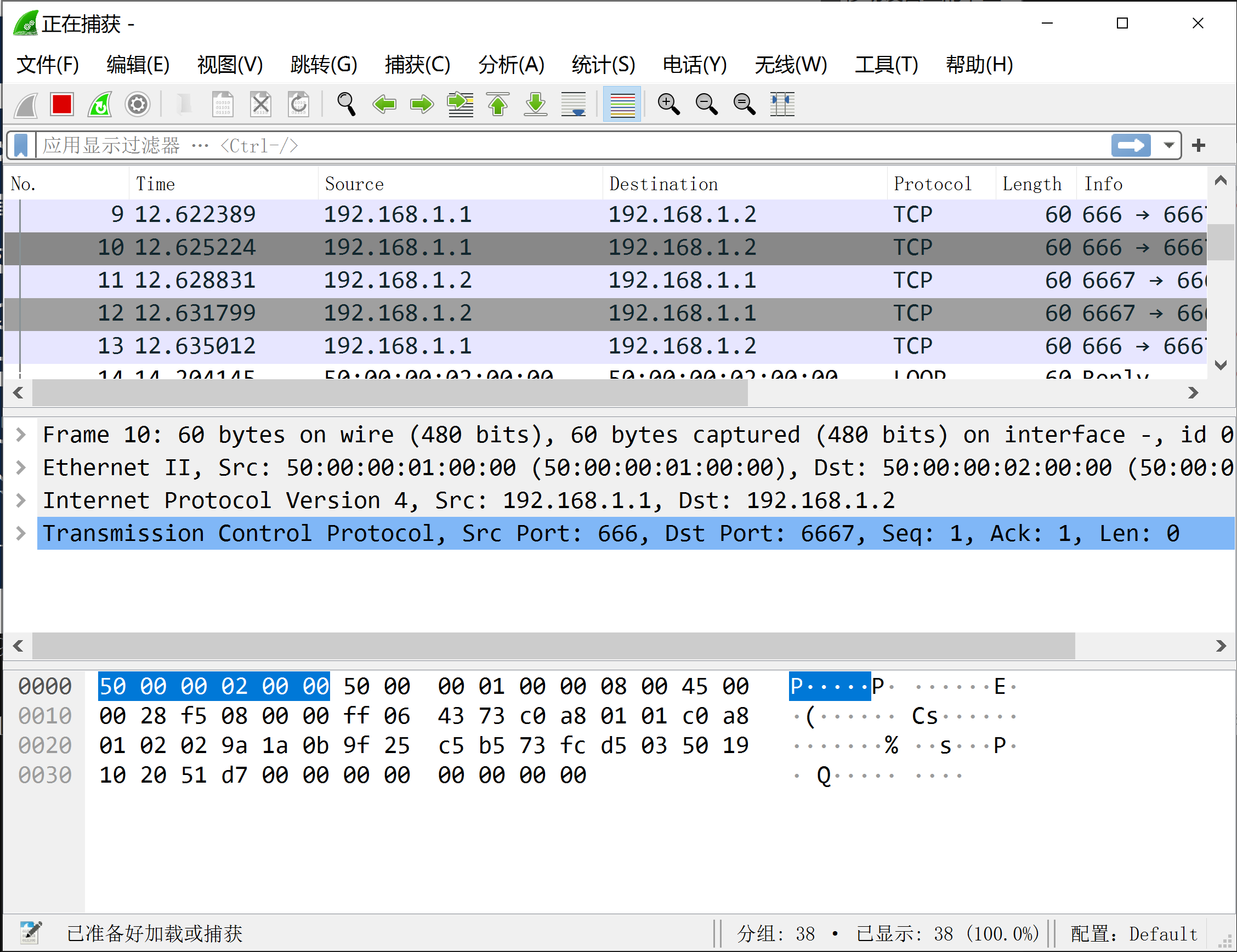Go forward to next packet arrow
This screenshot has width=1237, height=952.
[422, 105]
